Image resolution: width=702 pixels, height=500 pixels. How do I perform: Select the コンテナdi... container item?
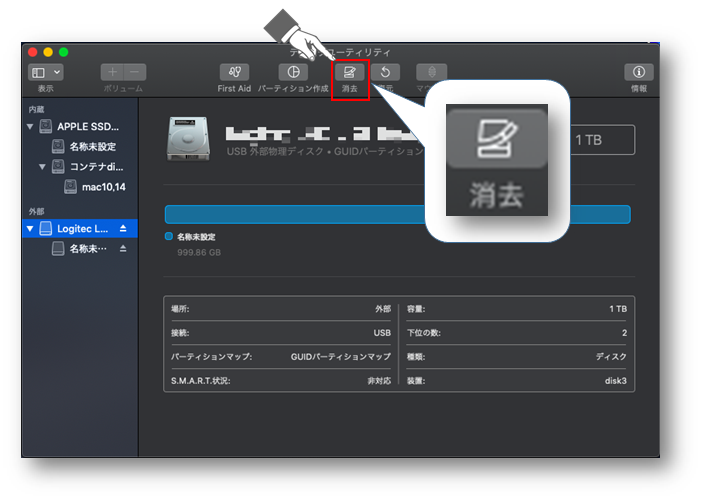coord(88,167)
